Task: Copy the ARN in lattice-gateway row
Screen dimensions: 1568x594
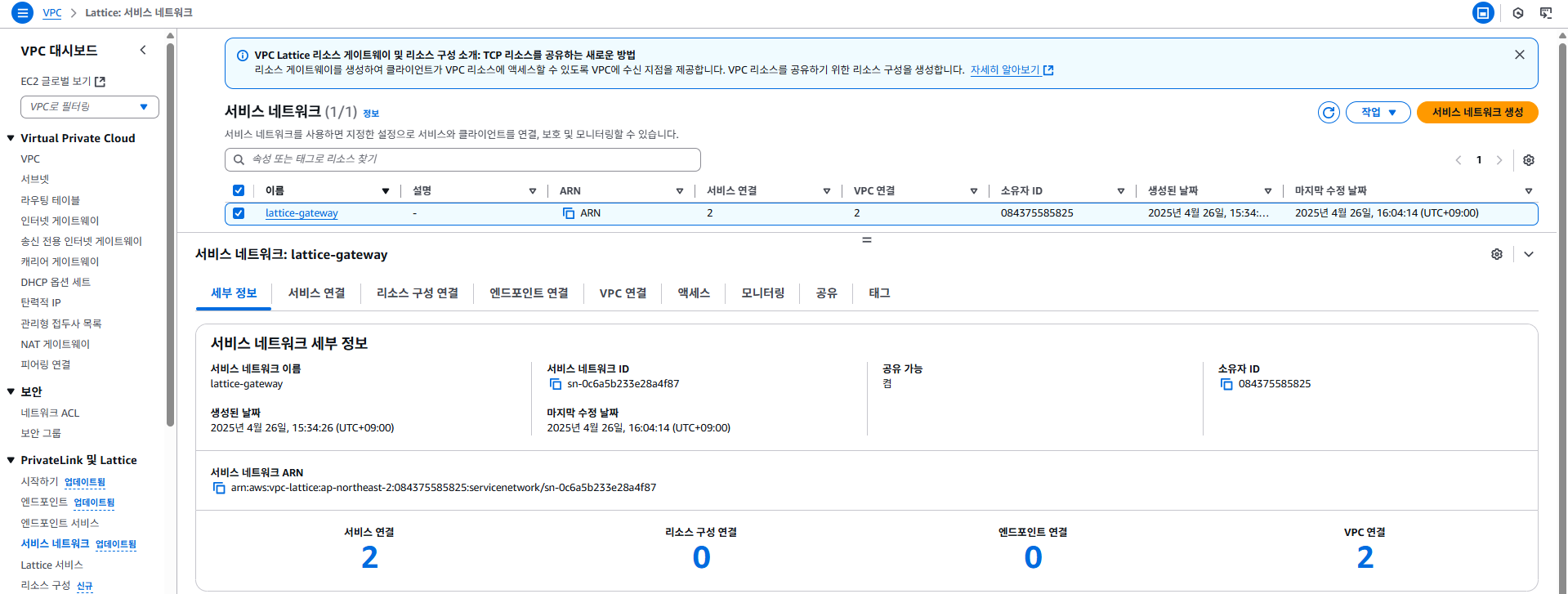Action: point(569,213)
